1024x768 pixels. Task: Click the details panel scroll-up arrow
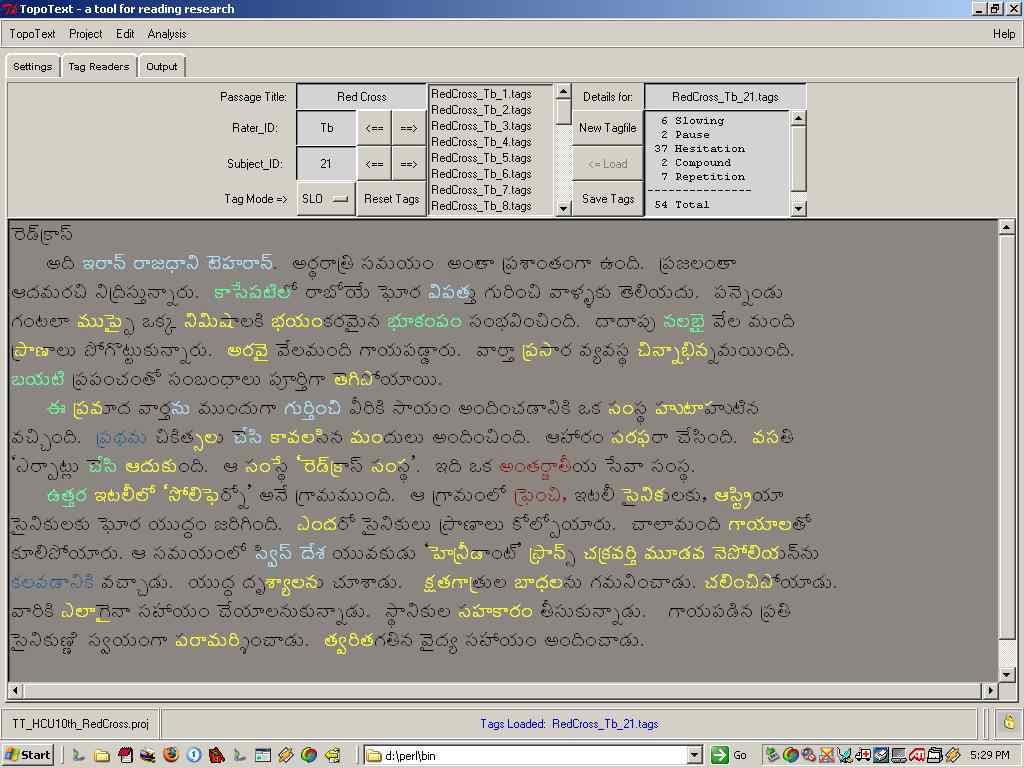coord(798,118)
